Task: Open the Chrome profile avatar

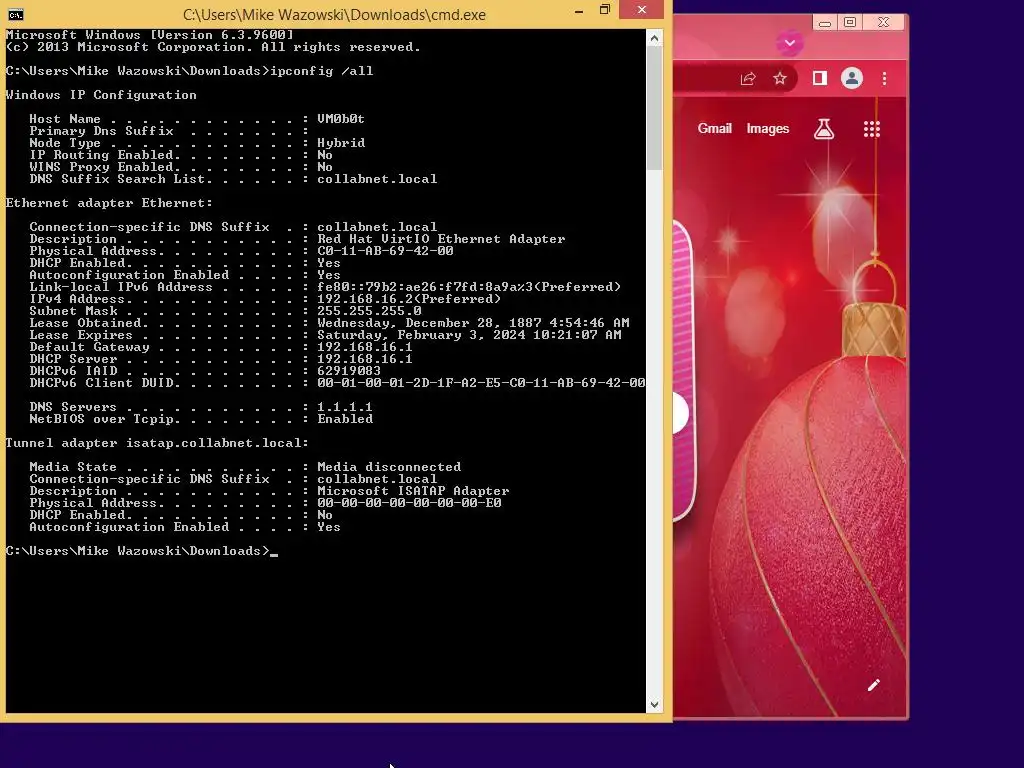Action: click(x=852, y=78)
